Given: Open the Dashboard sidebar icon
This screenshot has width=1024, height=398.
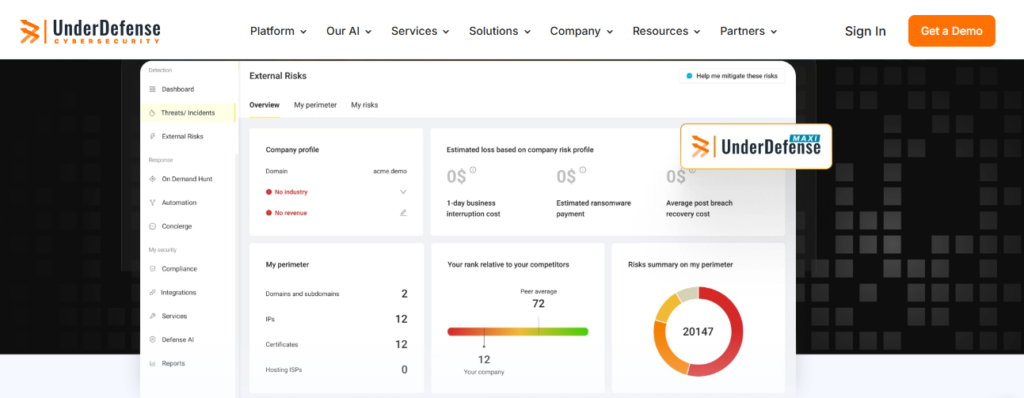Looking at the screenshot, I should [152, 89].
